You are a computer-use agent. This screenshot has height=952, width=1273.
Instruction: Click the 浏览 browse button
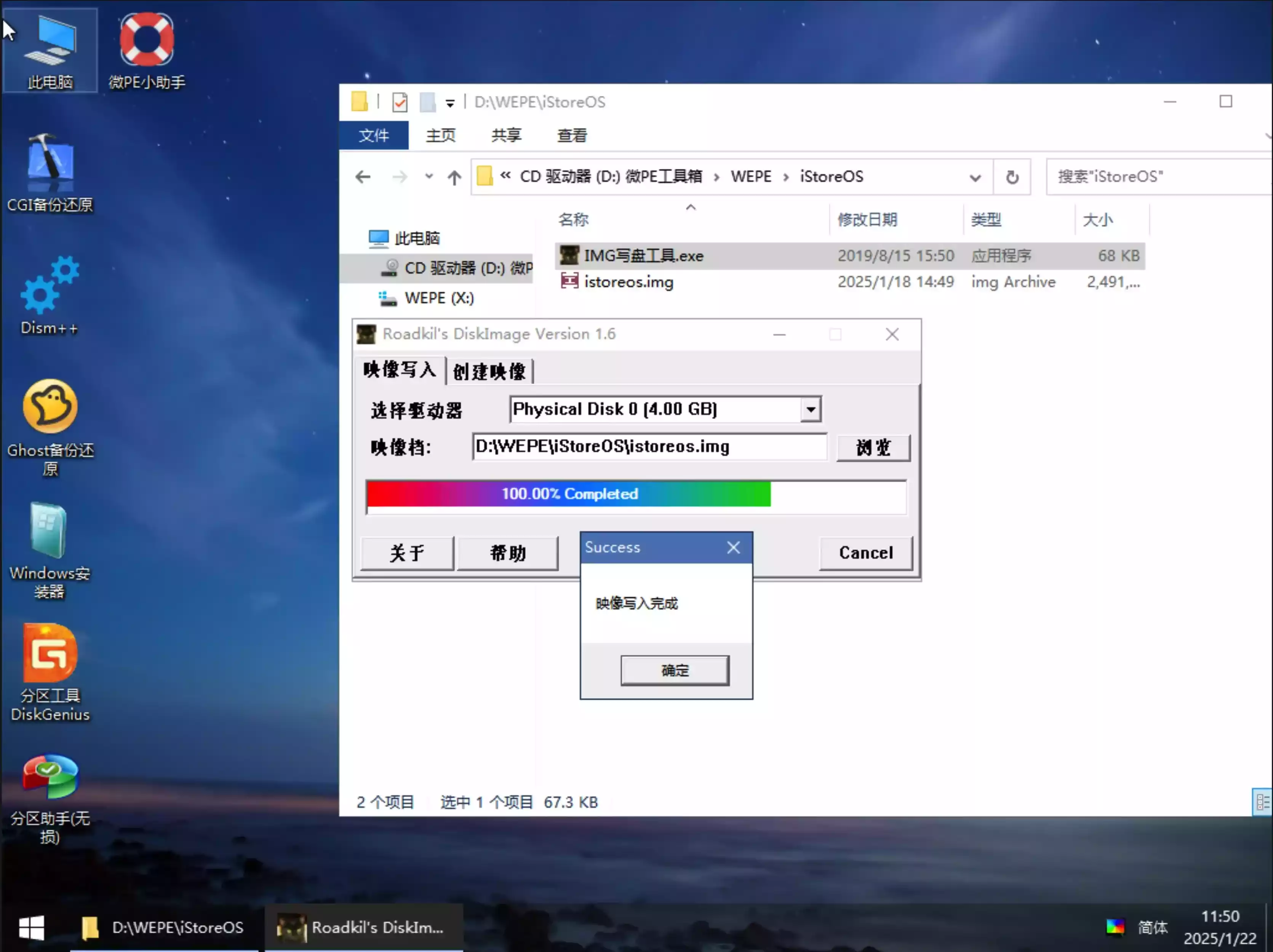[x=873, y=447]
